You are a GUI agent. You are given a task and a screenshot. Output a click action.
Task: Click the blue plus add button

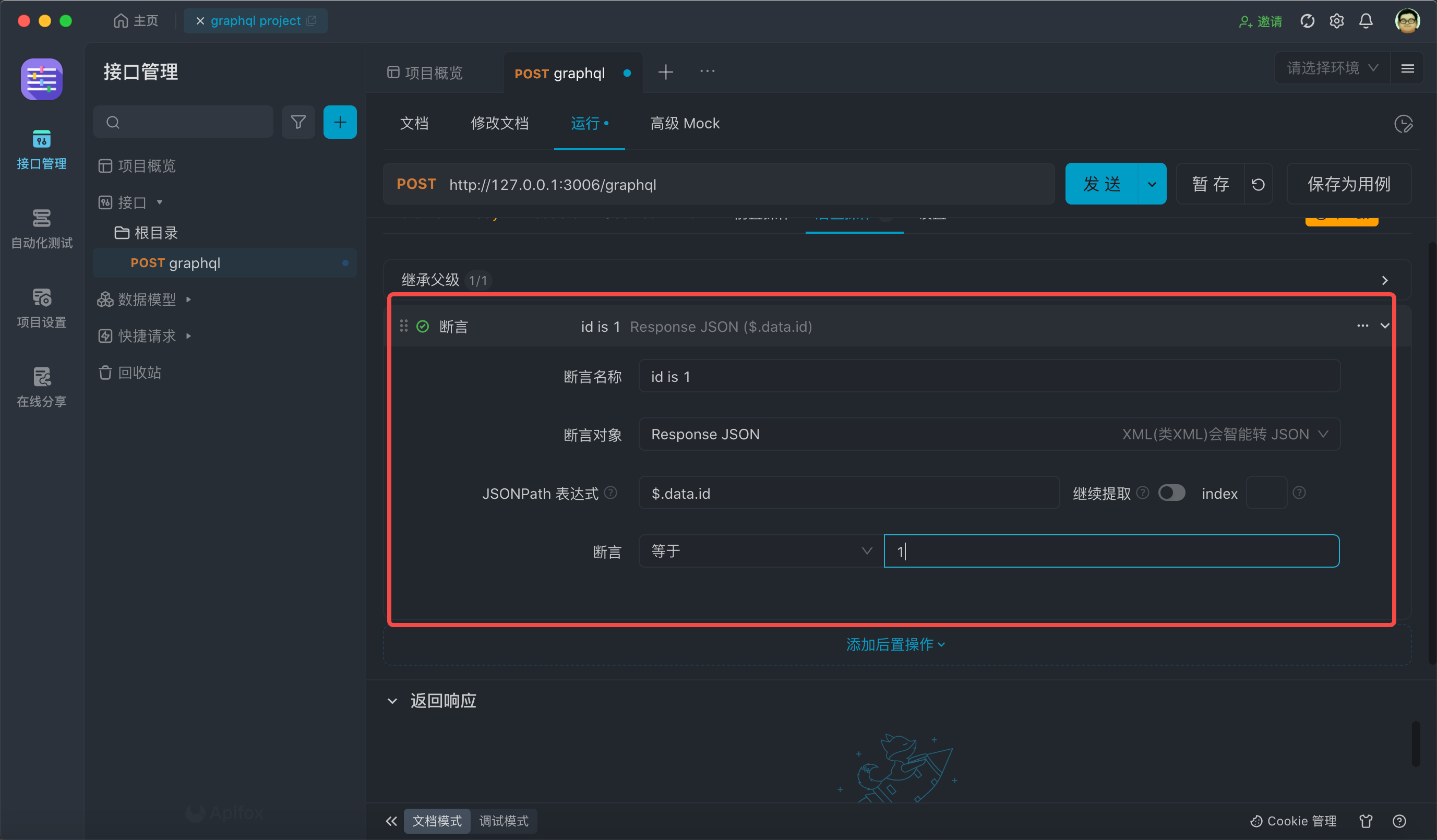[340, 122]
